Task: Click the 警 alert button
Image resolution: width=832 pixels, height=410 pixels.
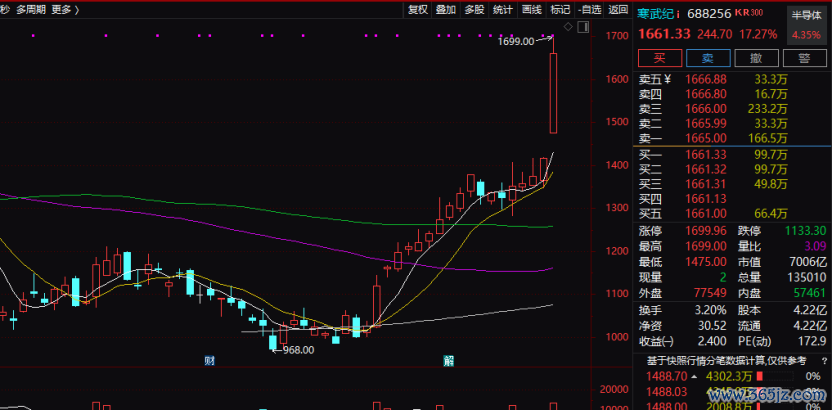Action: point(804,58)
